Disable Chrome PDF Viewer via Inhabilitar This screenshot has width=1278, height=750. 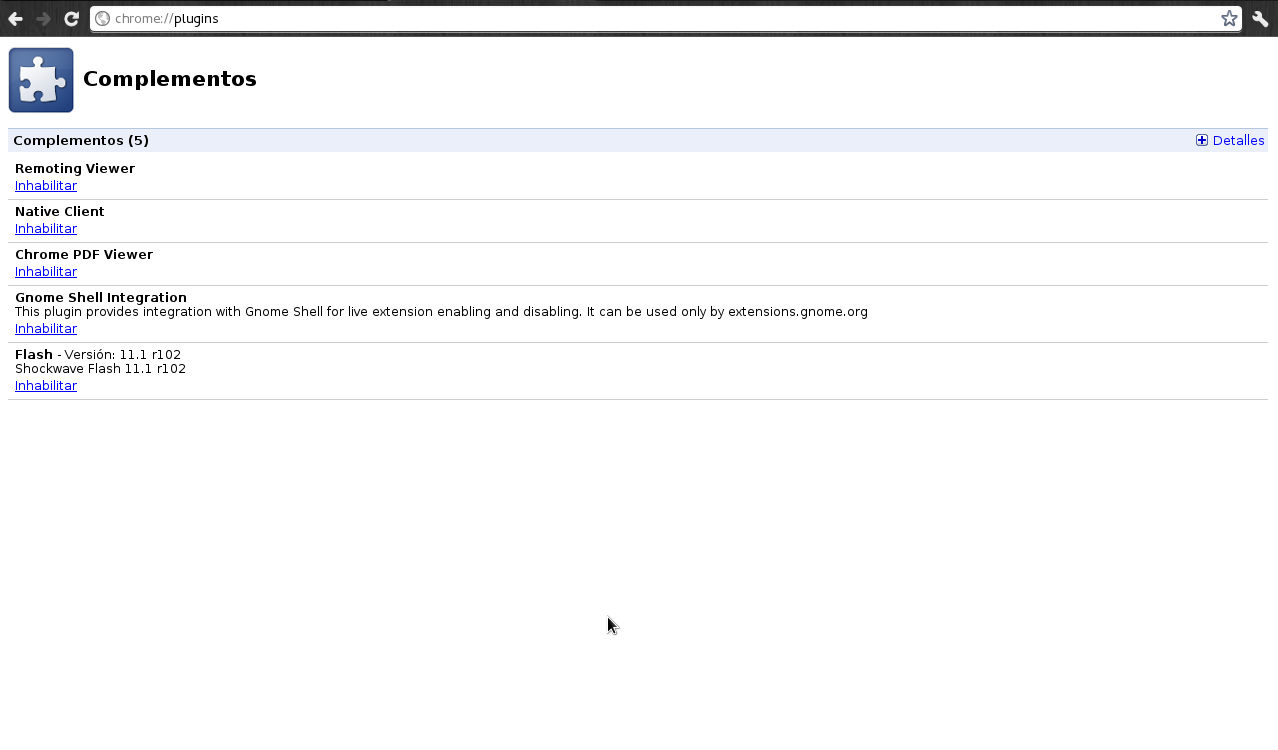coord(46,272)
